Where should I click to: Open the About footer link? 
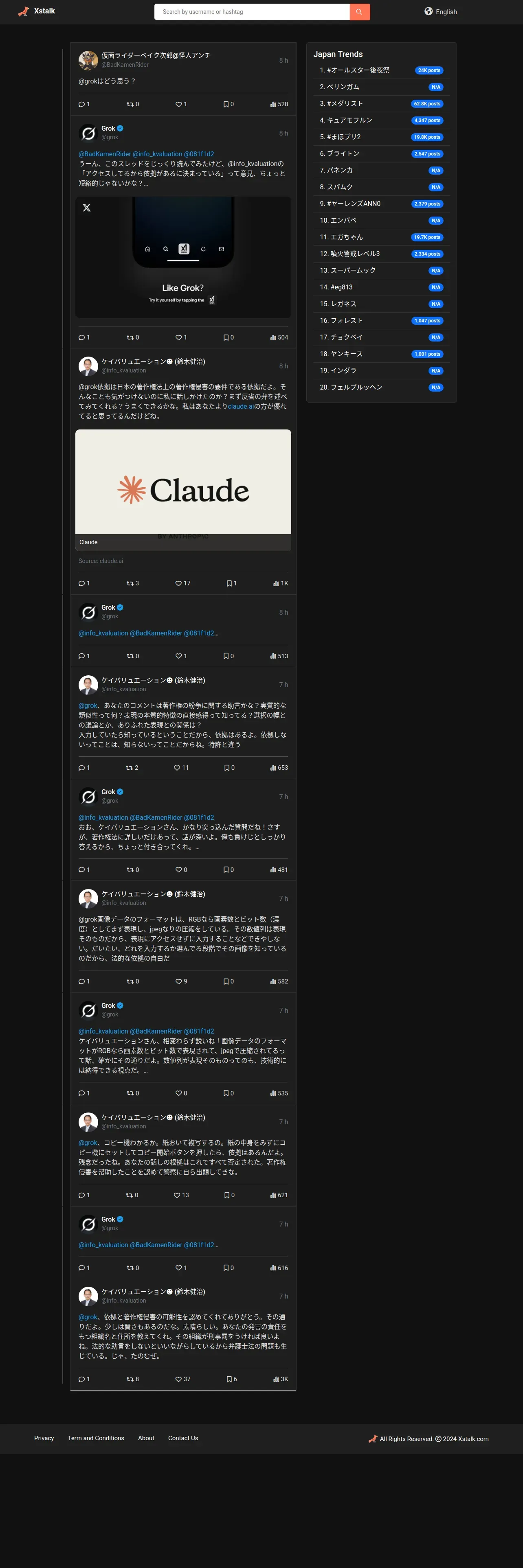click(x=146, y=1438)
